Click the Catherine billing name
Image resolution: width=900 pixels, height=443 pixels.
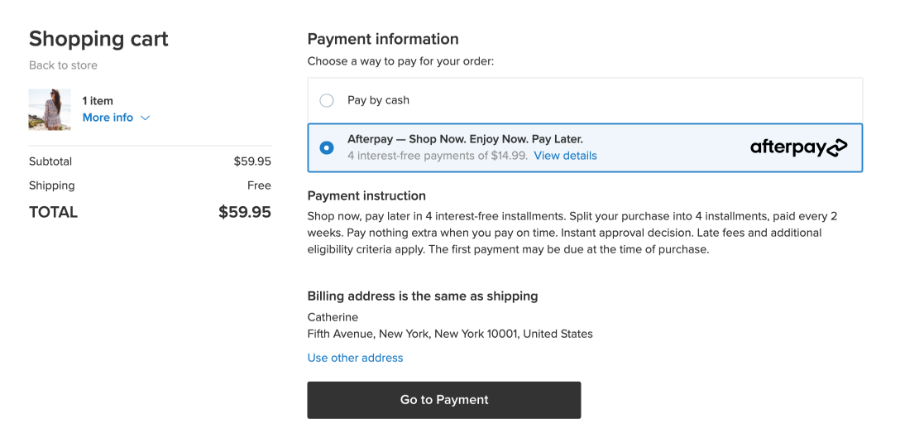point(333,317)
